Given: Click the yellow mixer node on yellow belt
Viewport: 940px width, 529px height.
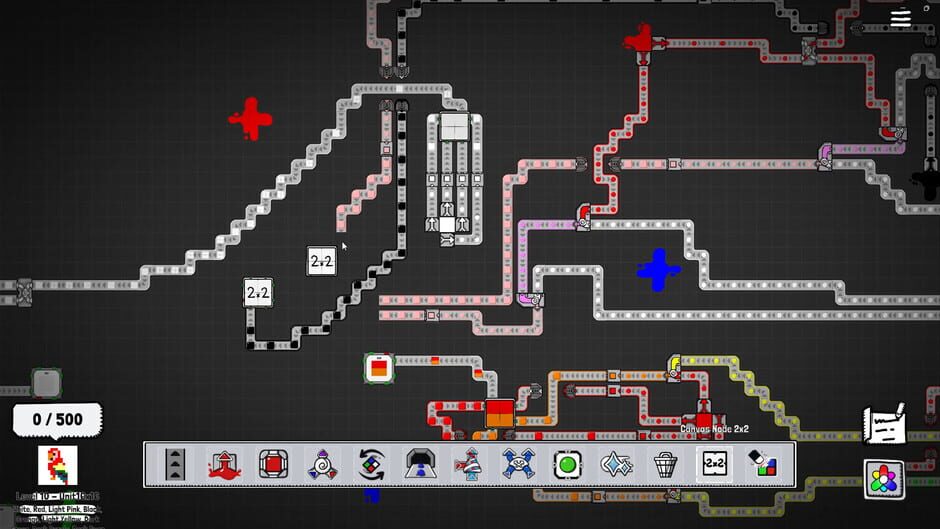Looking at the screenshot, I should tap(674, 368).
